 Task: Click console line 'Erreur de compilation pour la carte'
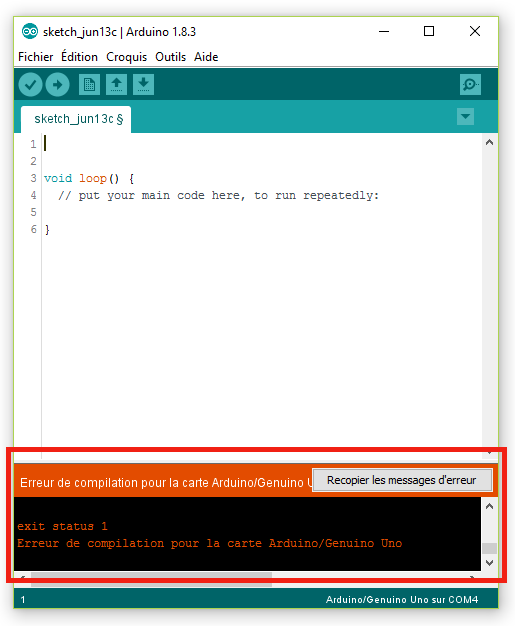pos(210,543)
